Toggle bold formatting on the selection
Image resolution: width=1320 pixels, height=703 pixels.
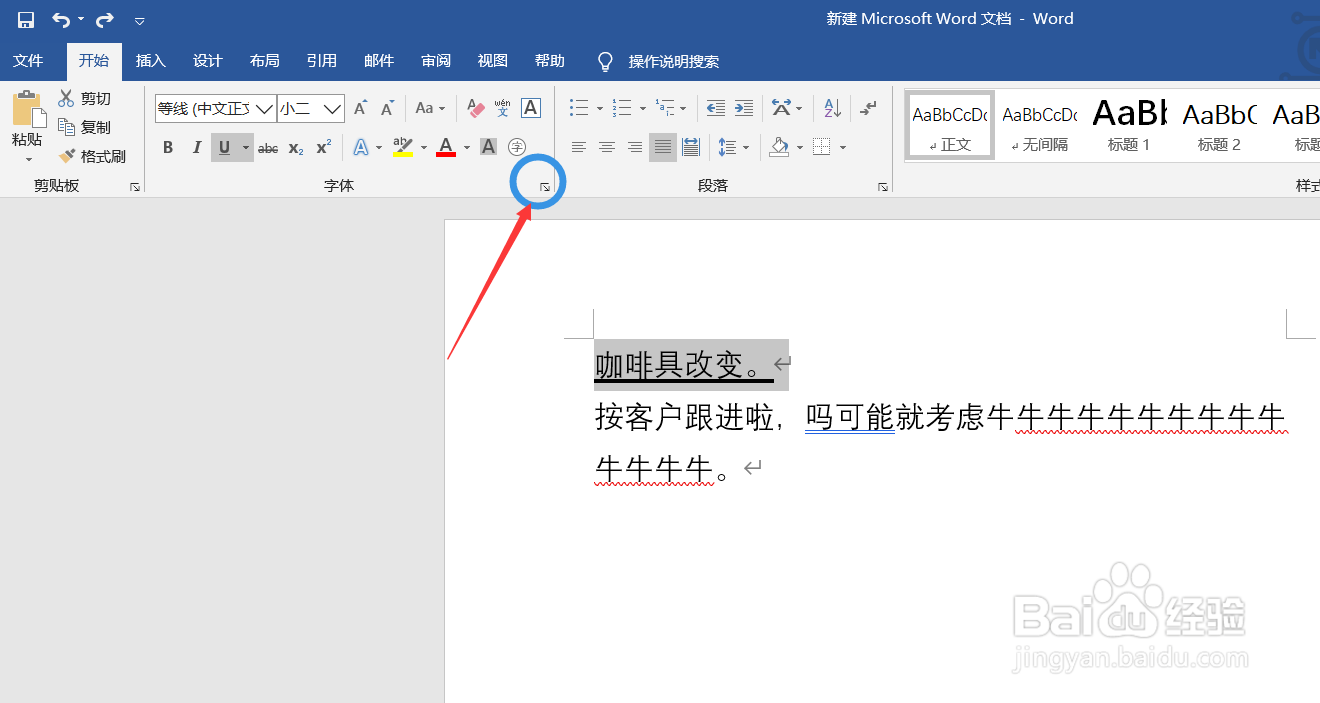pos(168,147)
